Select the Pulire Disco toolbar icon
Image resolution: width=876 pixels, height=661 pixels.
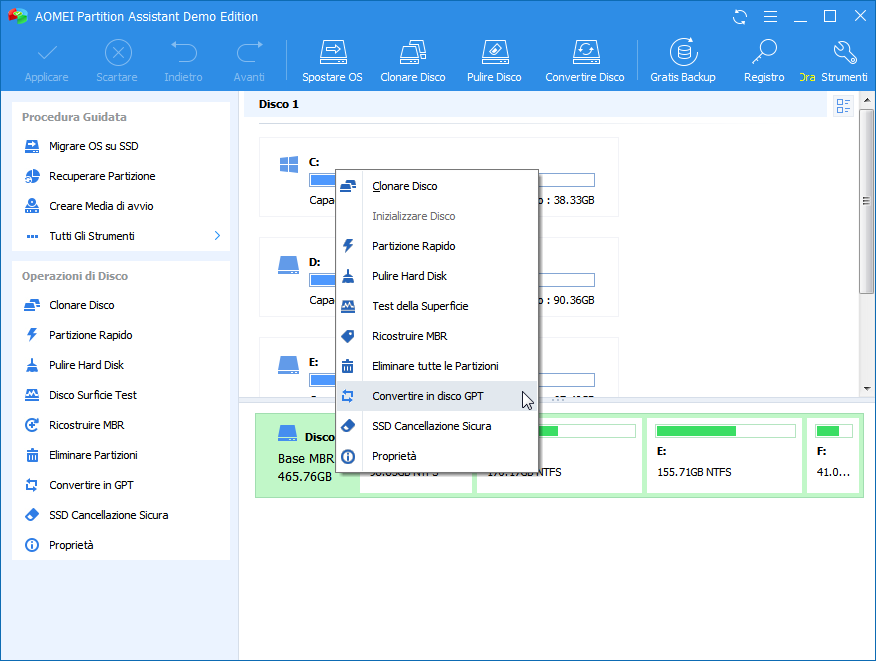click(494, 53)
